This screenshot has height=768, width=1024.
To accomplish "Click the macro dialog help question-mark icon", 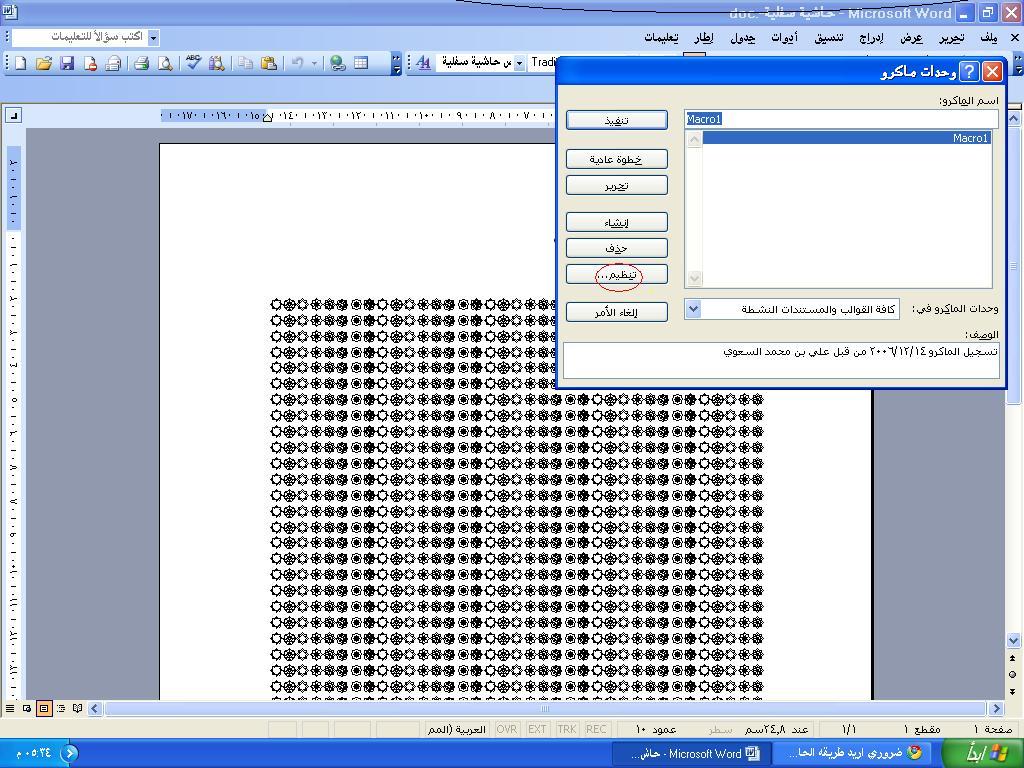I will (970, 71).
